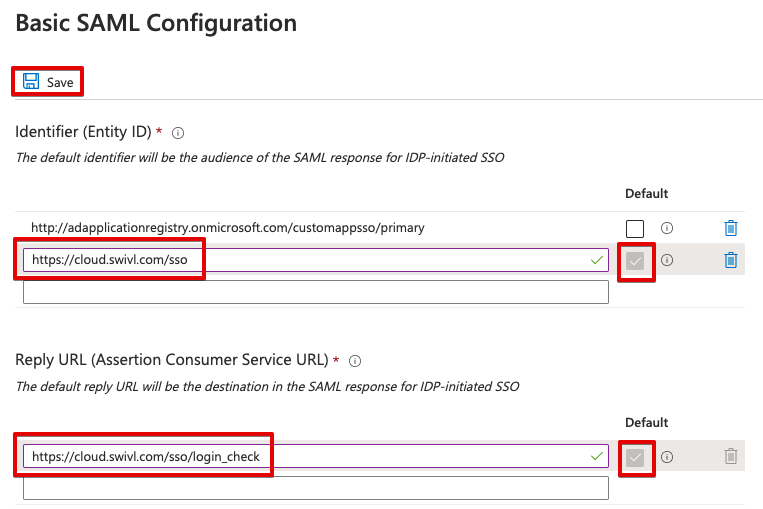Delete the adapplicationregistry identifier with trash icon
Screen dimensions: 763x509
point(730,228)
